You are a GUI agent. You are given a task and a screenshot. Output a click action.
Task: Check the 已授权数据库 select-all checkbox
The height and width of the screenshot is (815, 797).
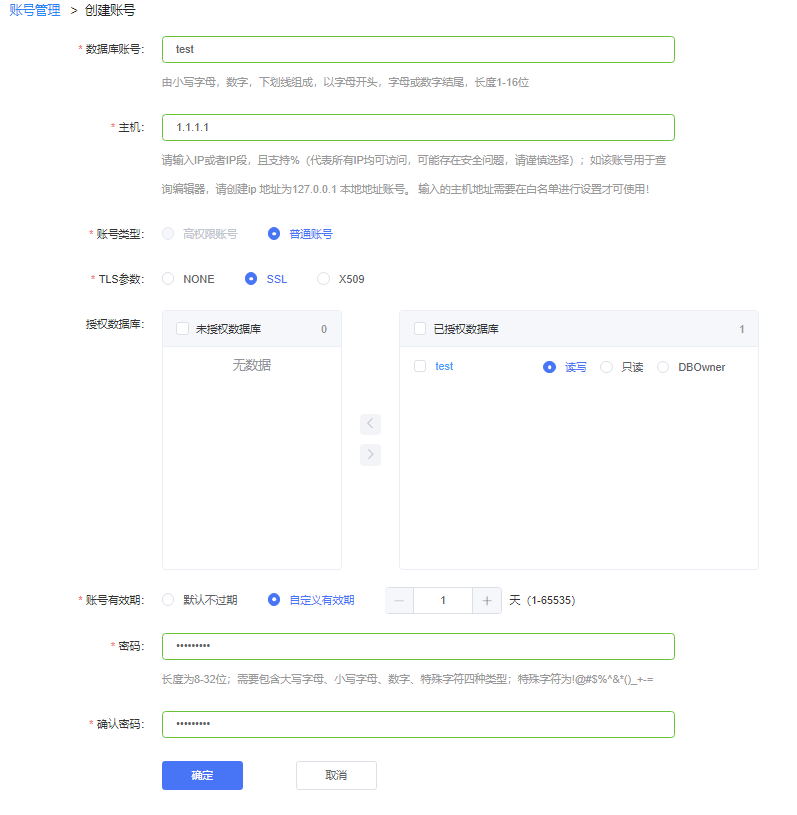pos(420,329)
